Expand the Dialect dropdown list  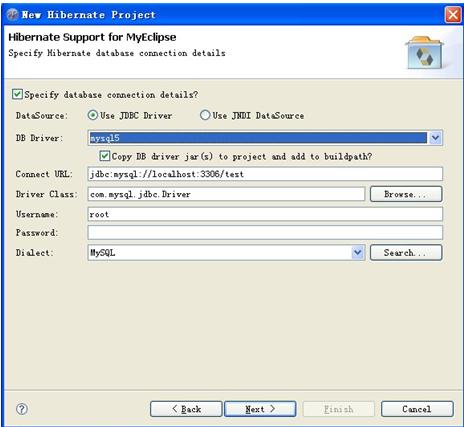[357, 253]
